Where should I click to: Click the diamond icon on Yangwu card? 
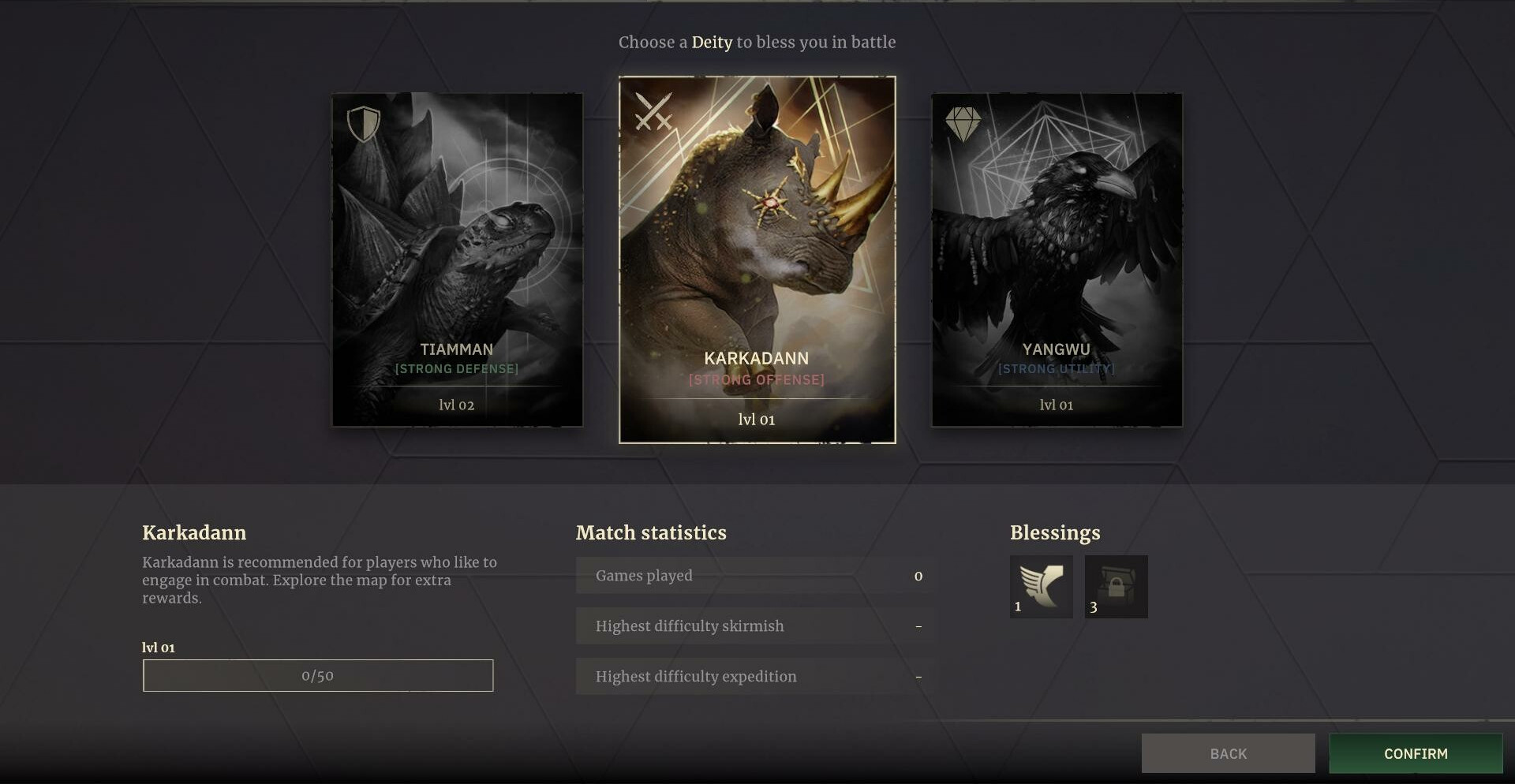963,124
